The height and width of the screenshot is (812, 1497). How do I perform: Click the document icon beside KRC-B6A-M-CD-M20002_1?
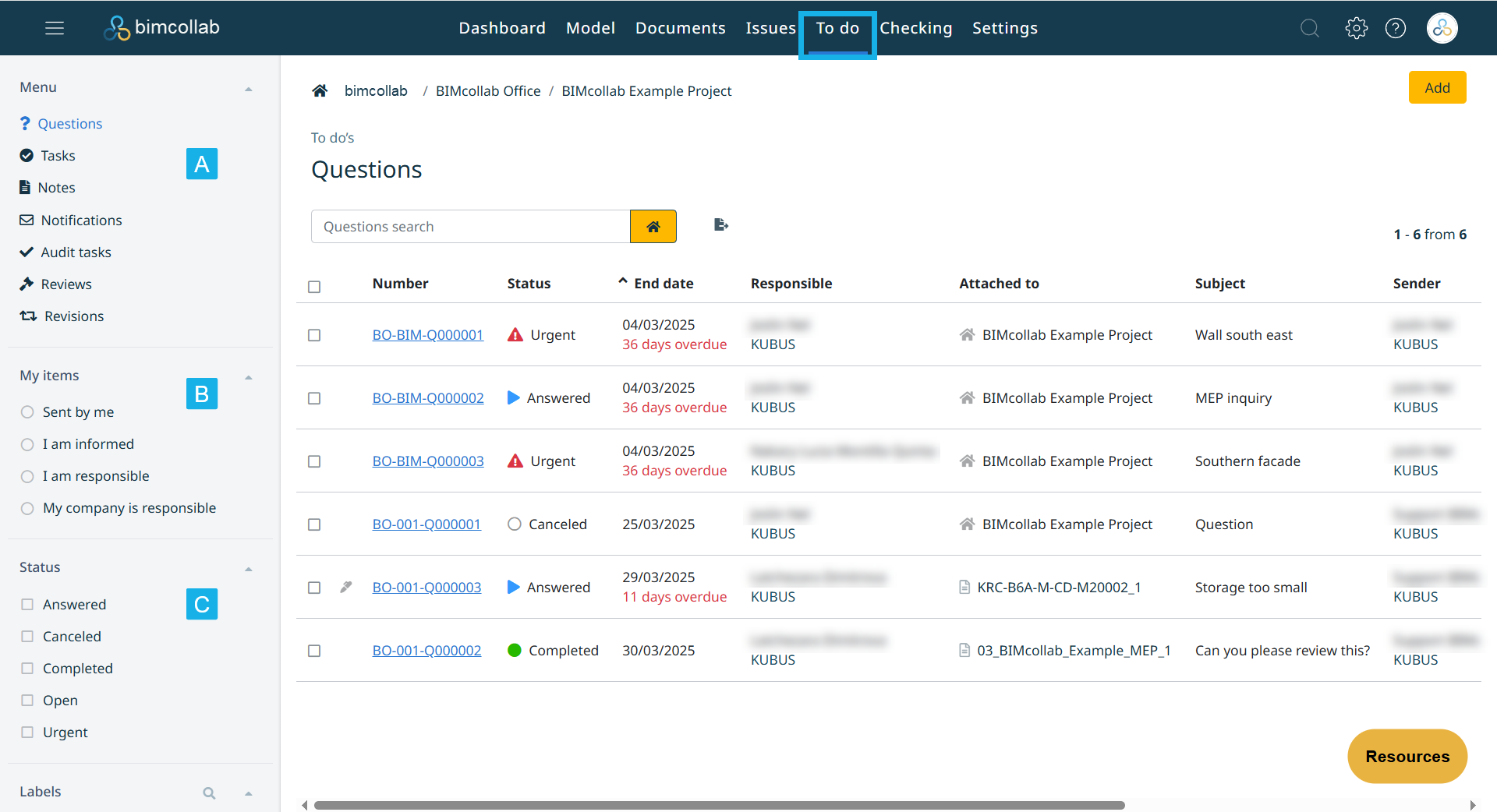[964, 587]
